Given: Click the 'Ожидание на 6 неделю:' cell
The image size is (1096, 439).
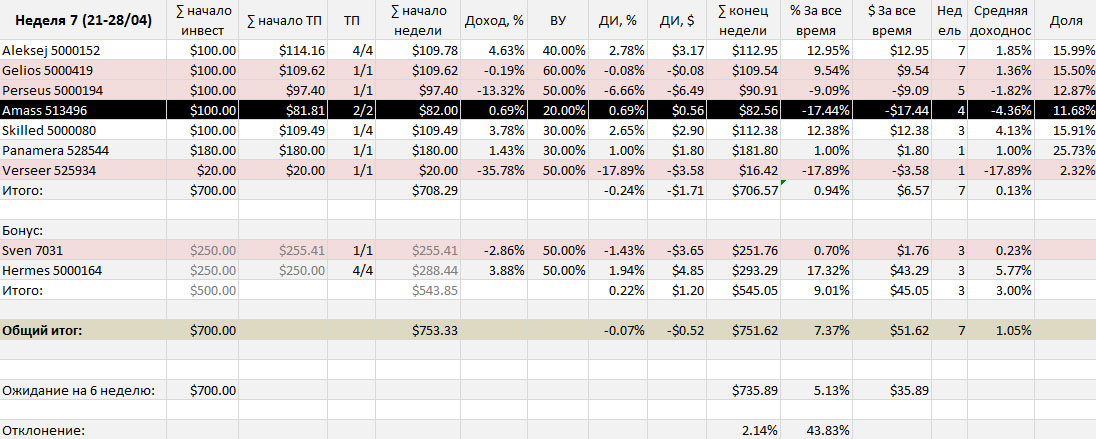Looking at the screenshot, I should tap(78, 390).
